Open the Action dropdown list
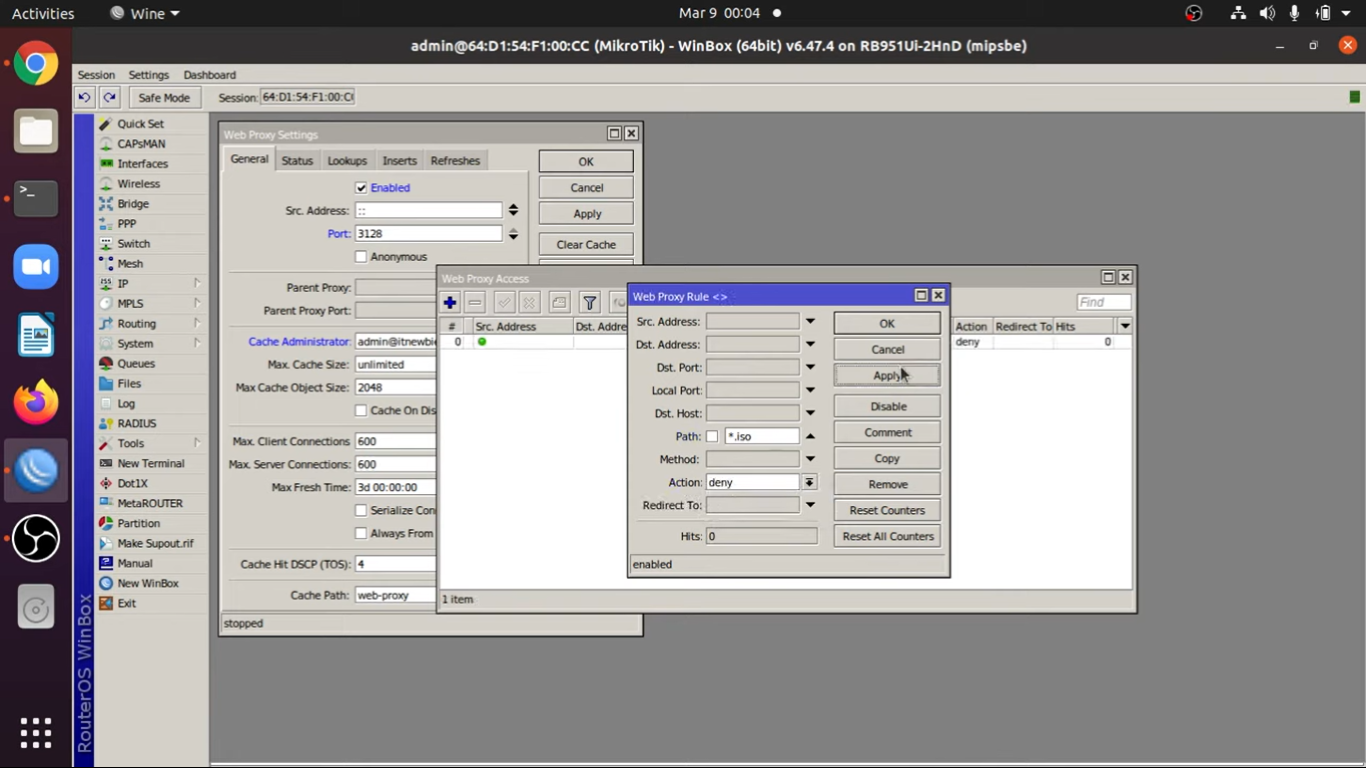The image size is (1366, 768). pos(809,483)
